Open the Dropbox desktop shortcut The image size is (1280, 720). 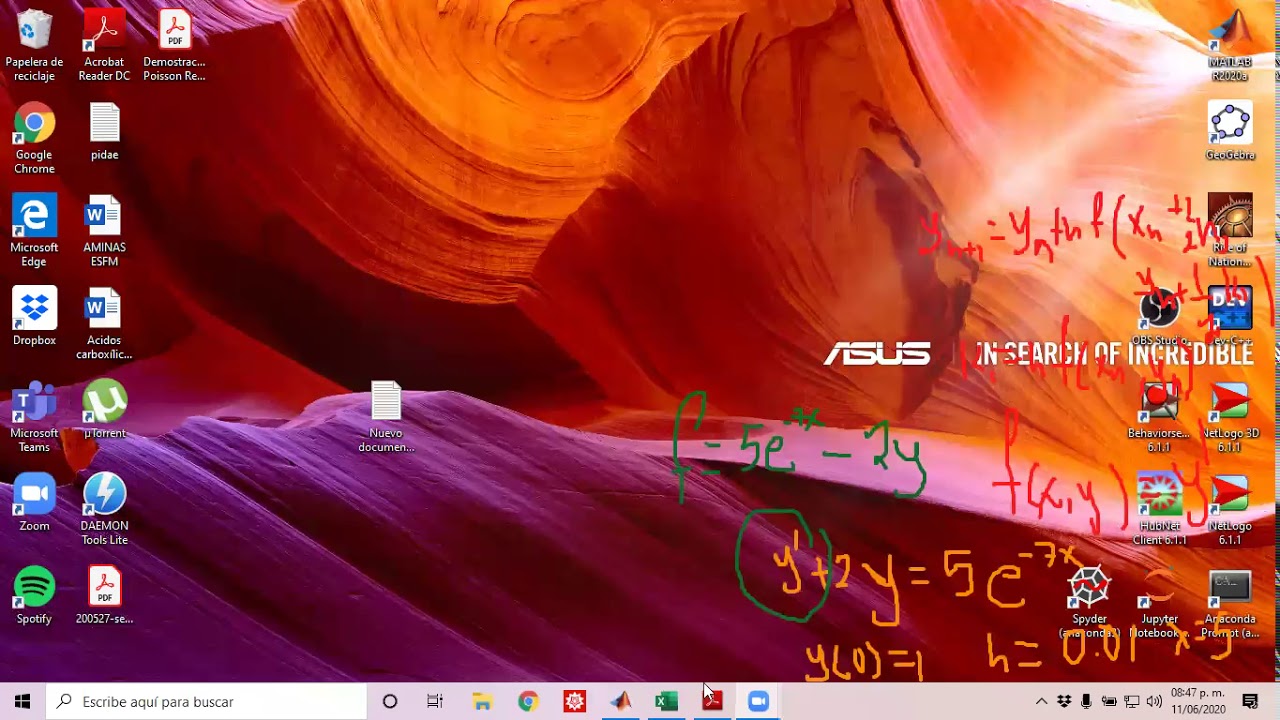(34, 317)
